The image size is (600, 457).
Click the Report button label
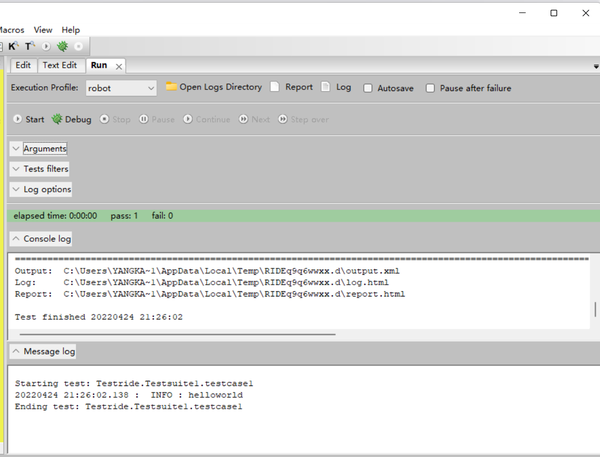pyautogui.click(x=299, y=87)
